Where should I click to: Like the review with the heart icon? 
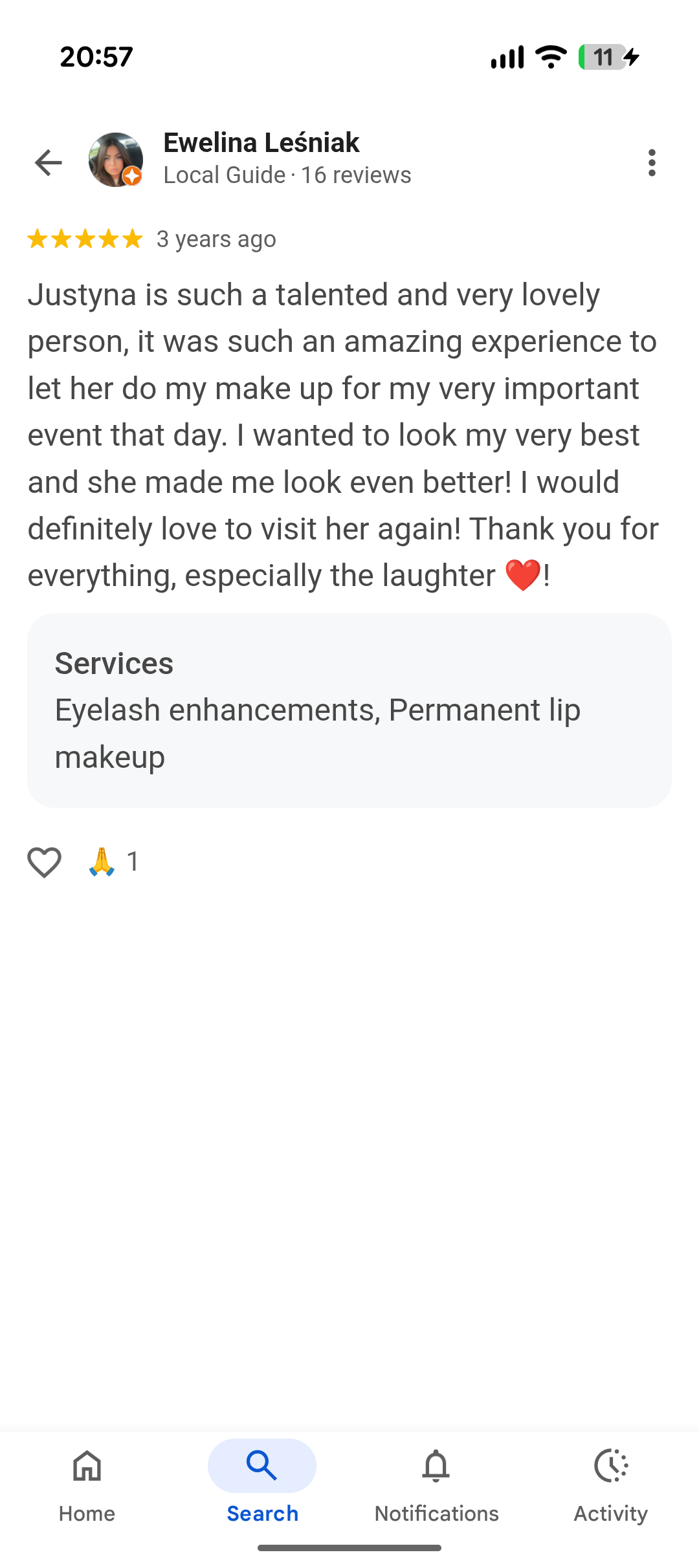(x=44, y=862)
